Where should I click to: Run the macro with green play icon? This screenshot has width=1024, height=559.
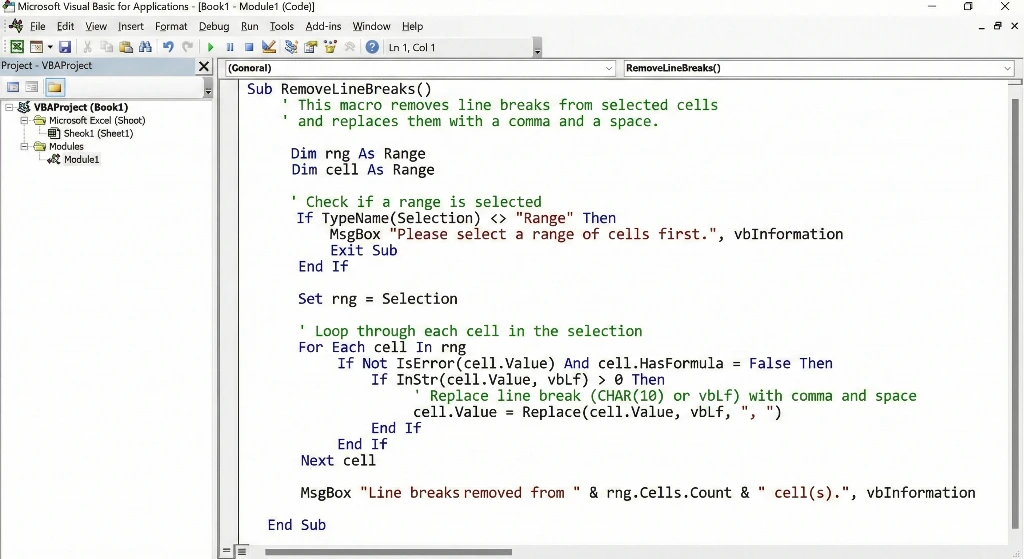tap(210, 47)
